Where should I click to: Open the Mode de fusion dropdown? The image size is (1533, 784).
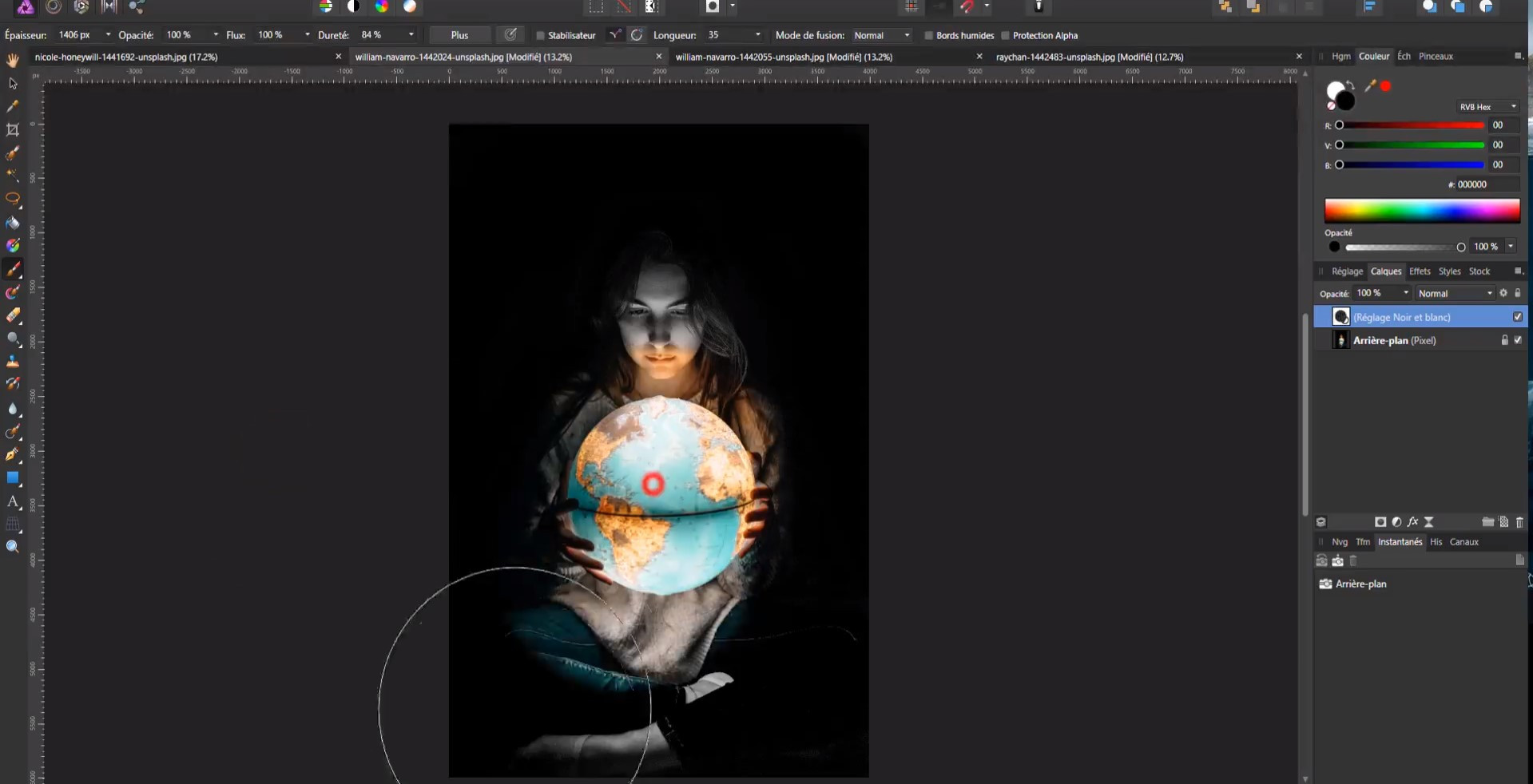[881, 35]
